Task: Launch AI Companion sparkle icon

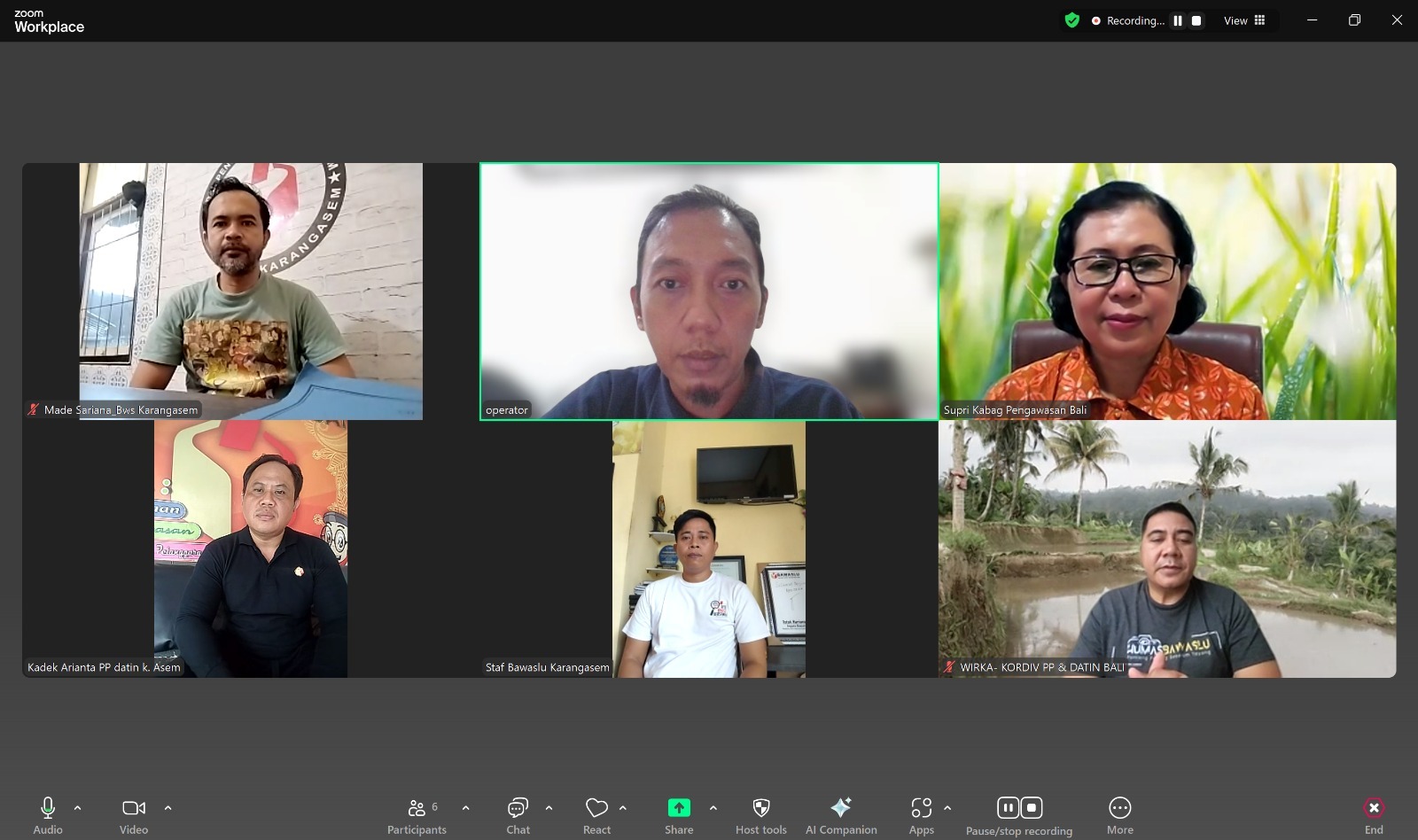Action: 840,815
